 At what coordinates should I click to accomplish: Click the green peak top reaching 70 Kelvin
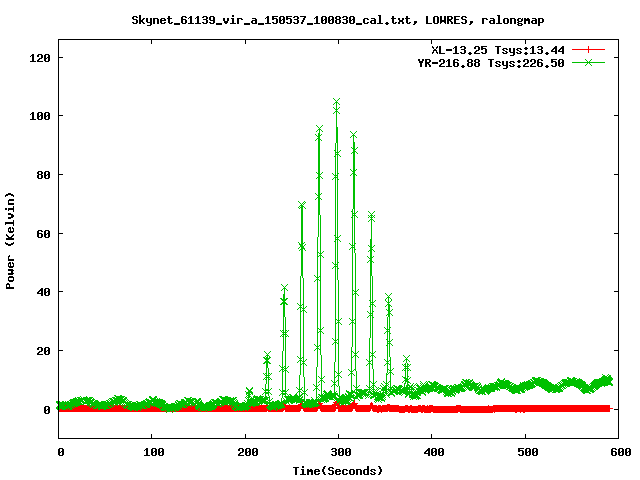302,205
